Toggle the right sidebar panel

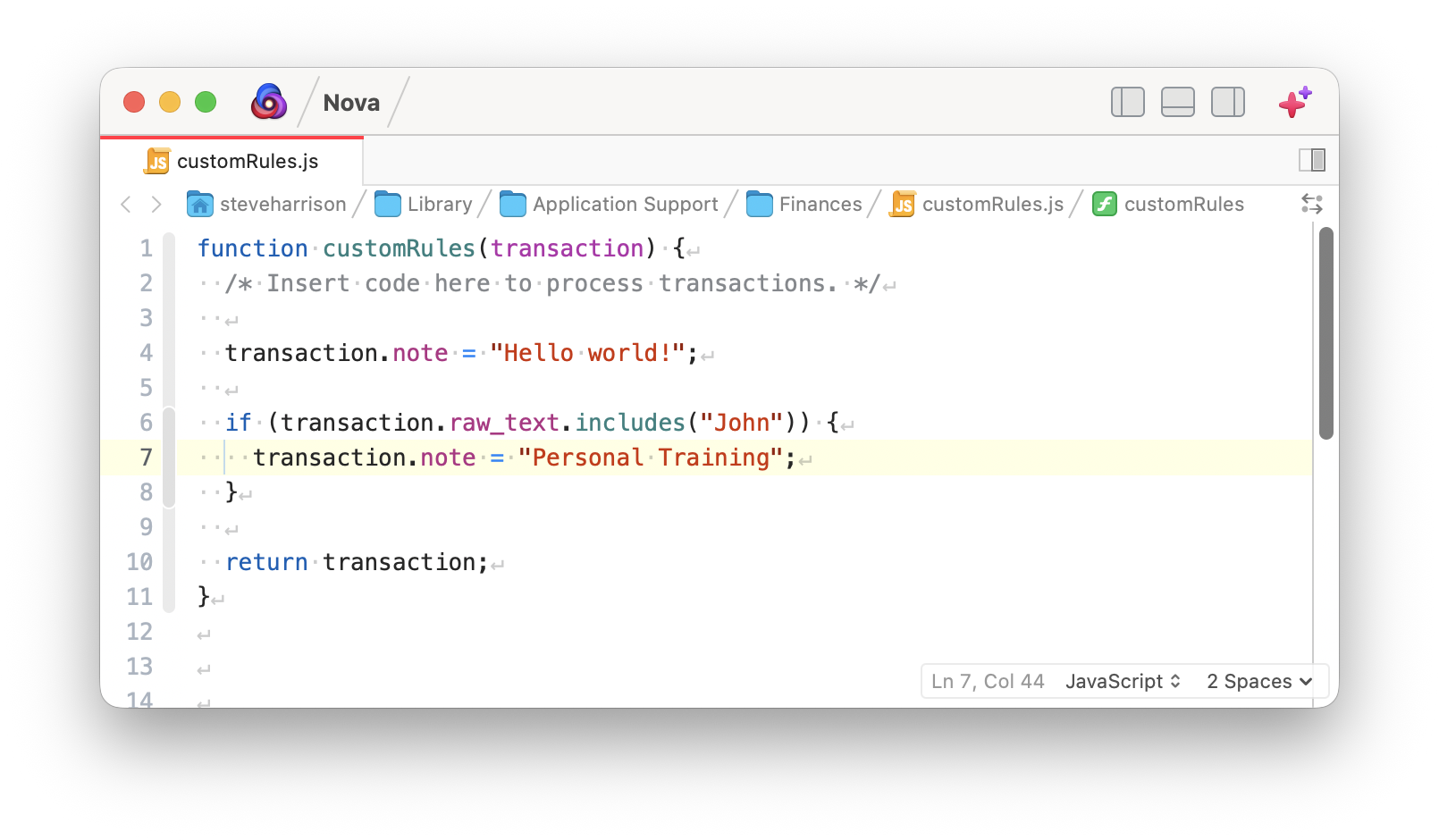pyautogui.click(x=1227, y=102)
